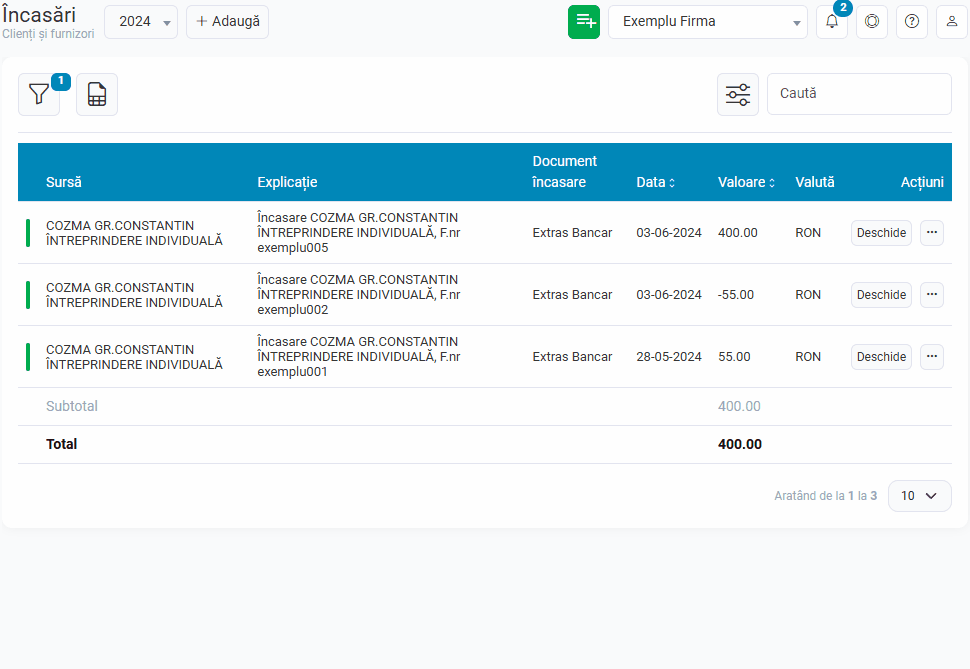Screen dimensions: 970x669
Task: Click Deschide for exemplu005 row
Action: pyautogui.click(x=881, y=233)
